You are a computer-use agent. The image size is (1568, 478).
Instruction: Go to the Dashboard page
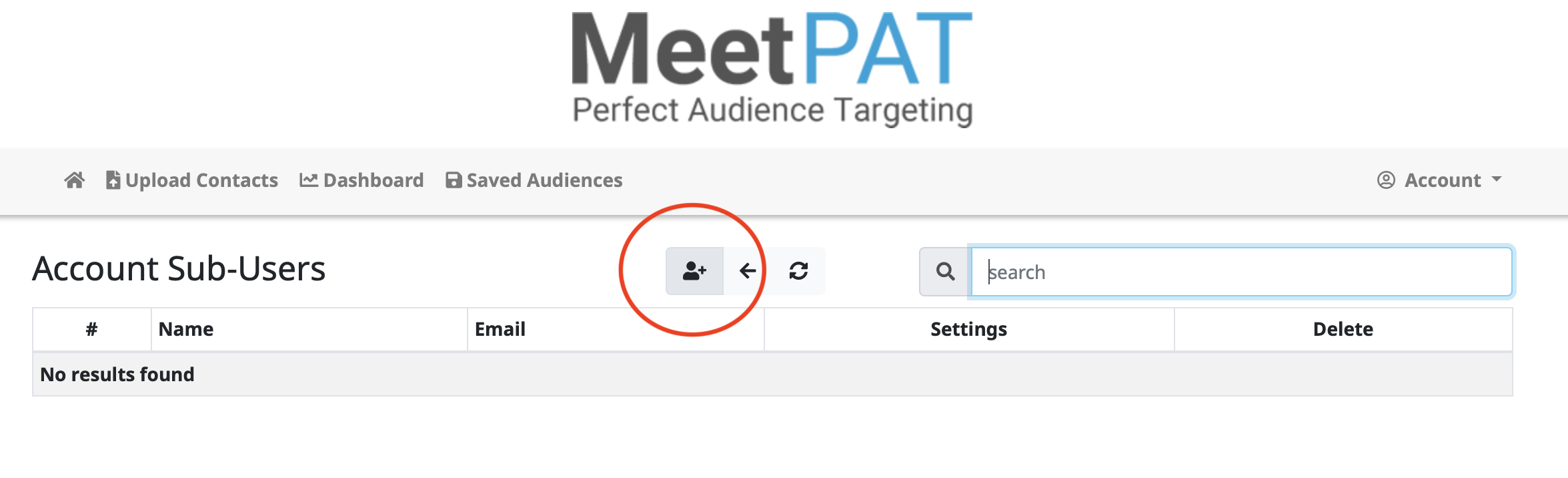[373, 180]
